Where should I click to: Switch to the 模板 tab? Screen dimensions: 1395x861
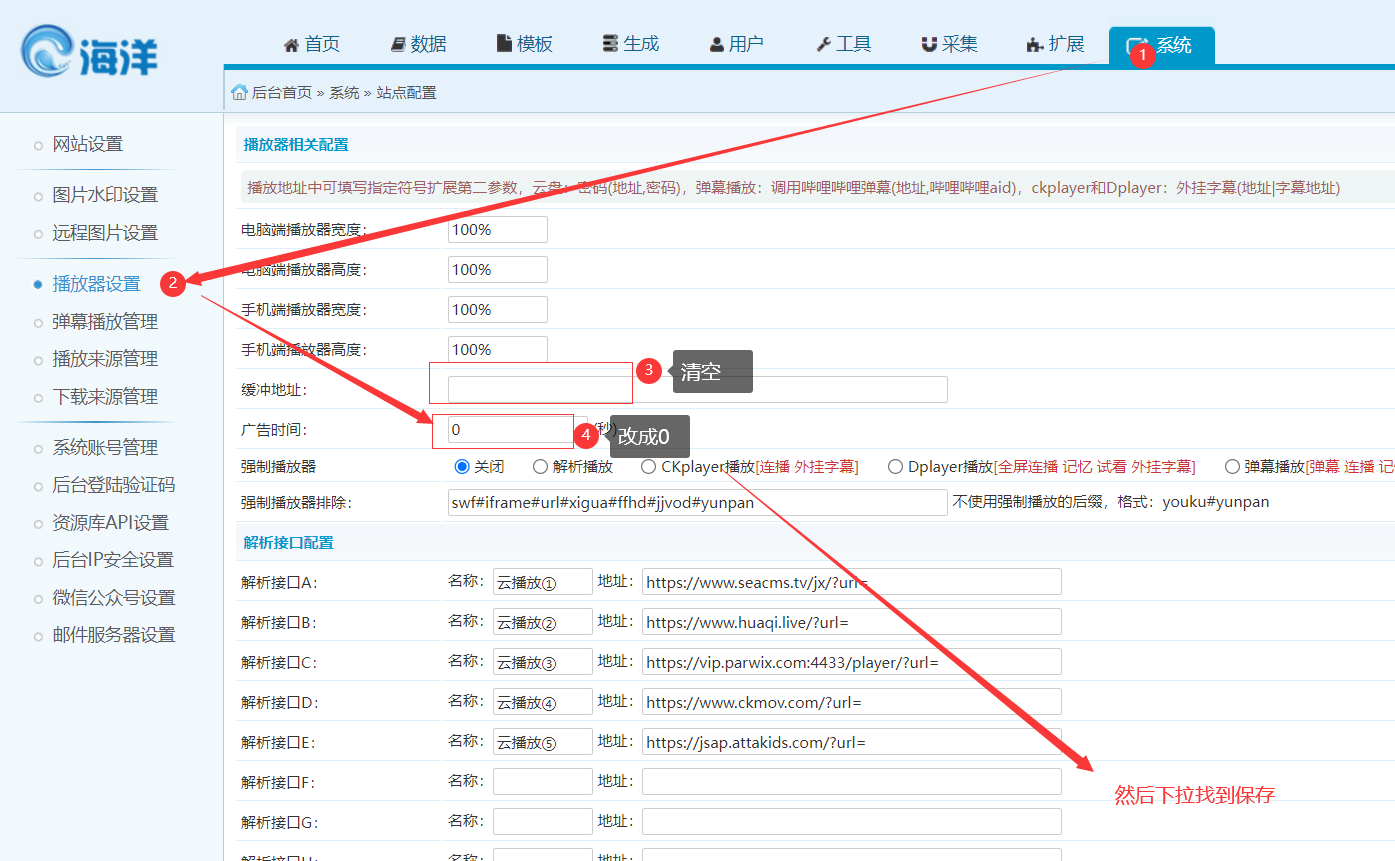(524, 44)
